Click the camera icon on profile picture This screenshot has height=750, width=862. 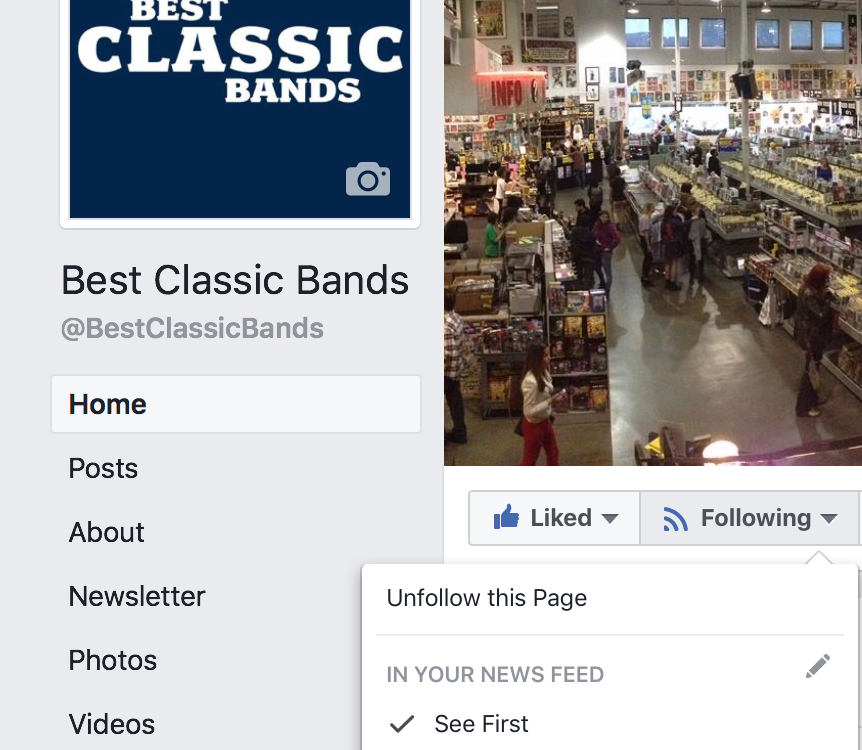pos(368,179)
